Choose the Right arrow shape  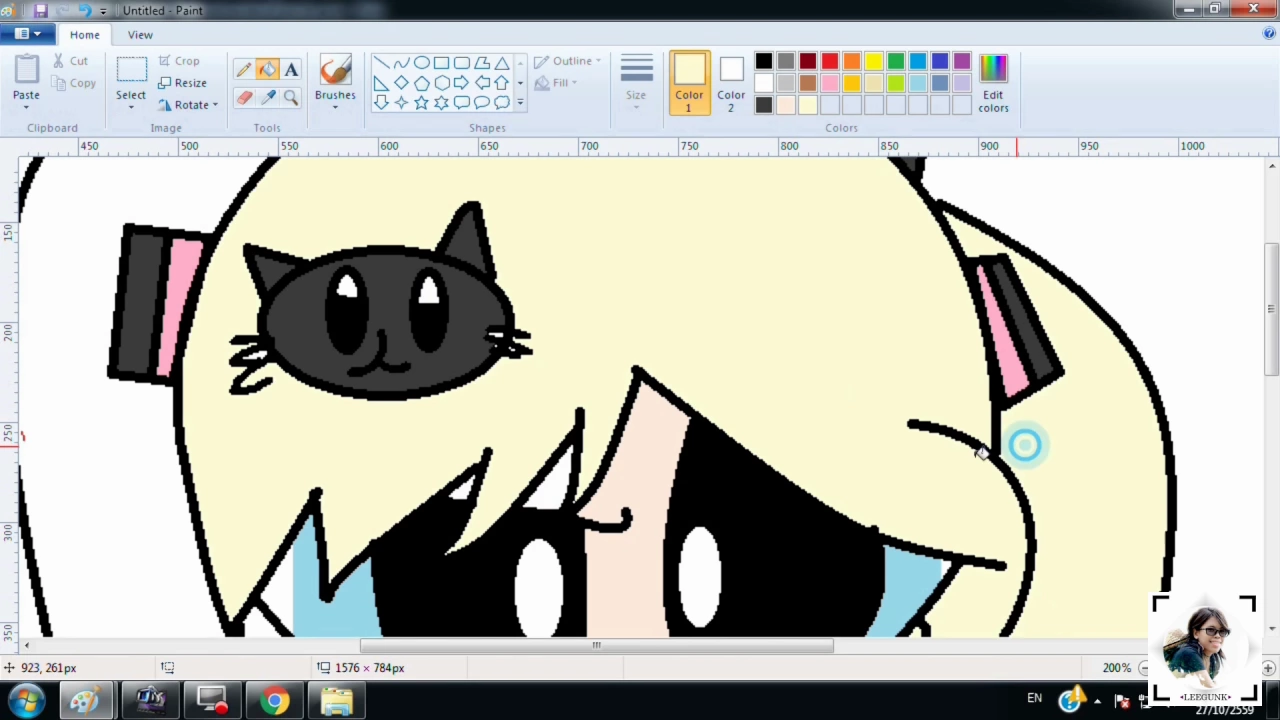tap(461, 83)
